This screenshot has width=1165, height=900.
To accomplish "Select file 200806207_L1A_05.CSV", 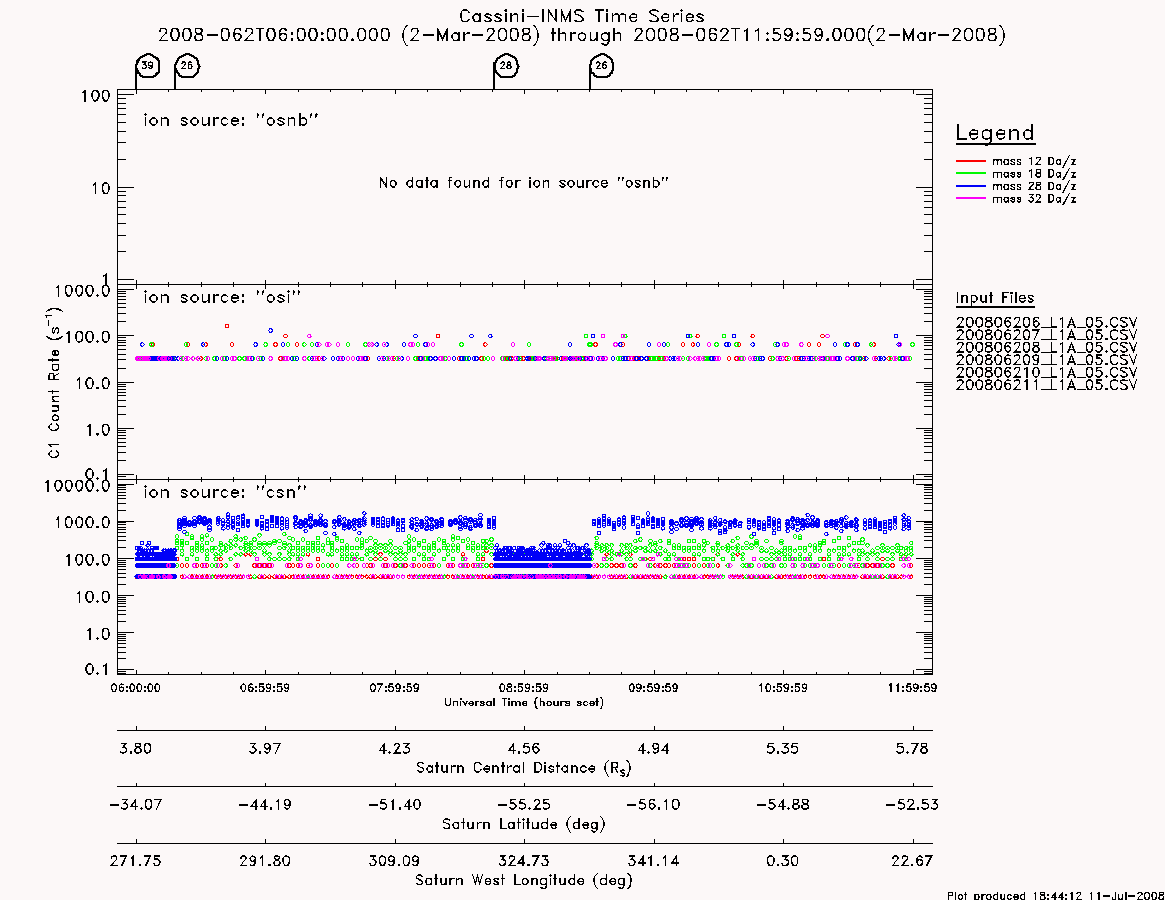I will coord(1046,335).
